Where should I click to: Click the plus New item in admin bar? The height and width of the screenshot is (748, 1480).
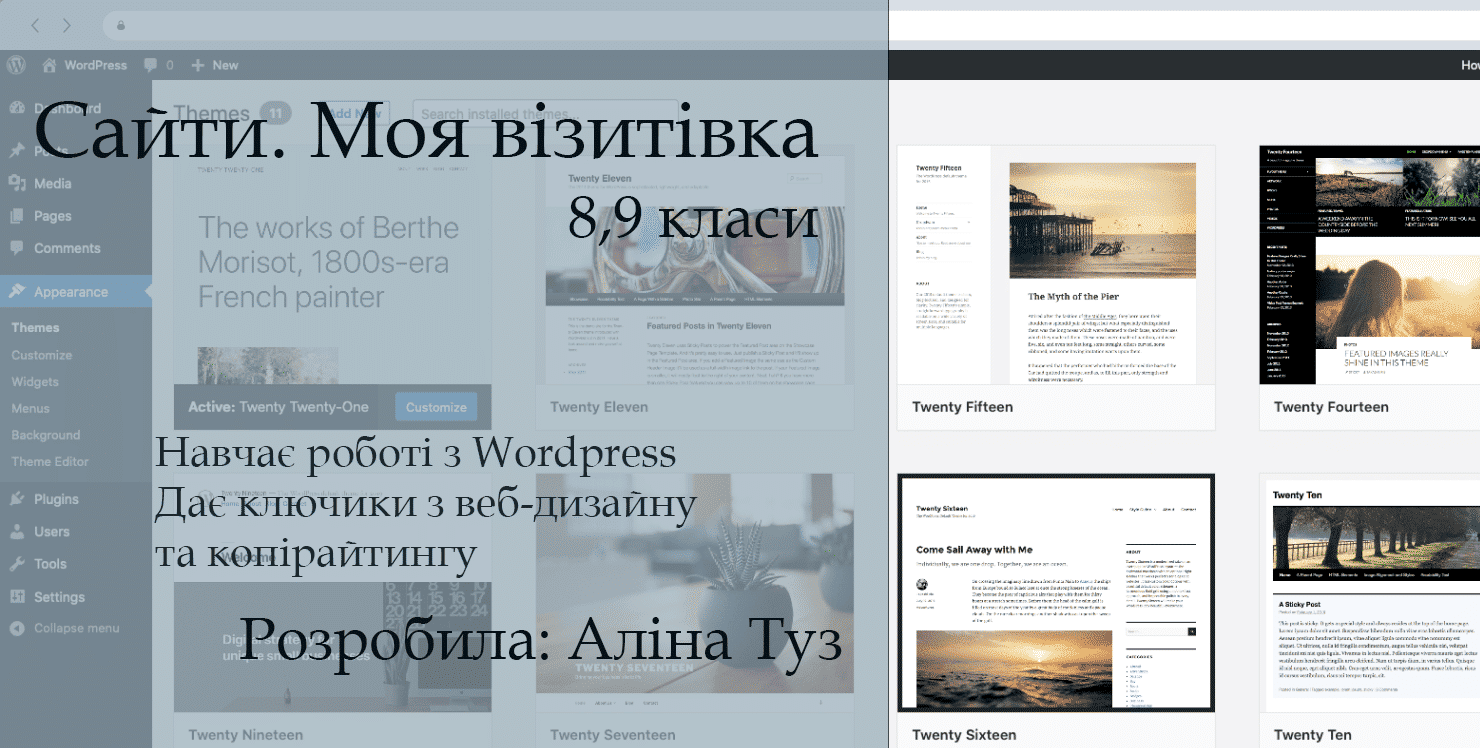(214, 65)
